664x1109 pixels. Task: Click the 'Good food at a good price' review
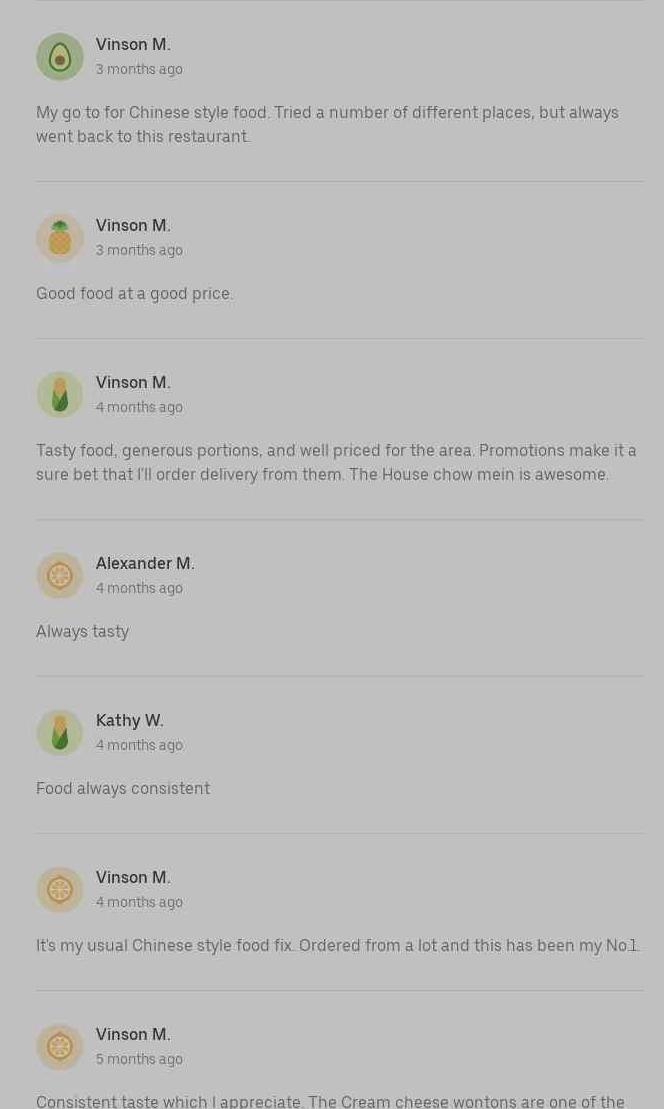[134, 293]
